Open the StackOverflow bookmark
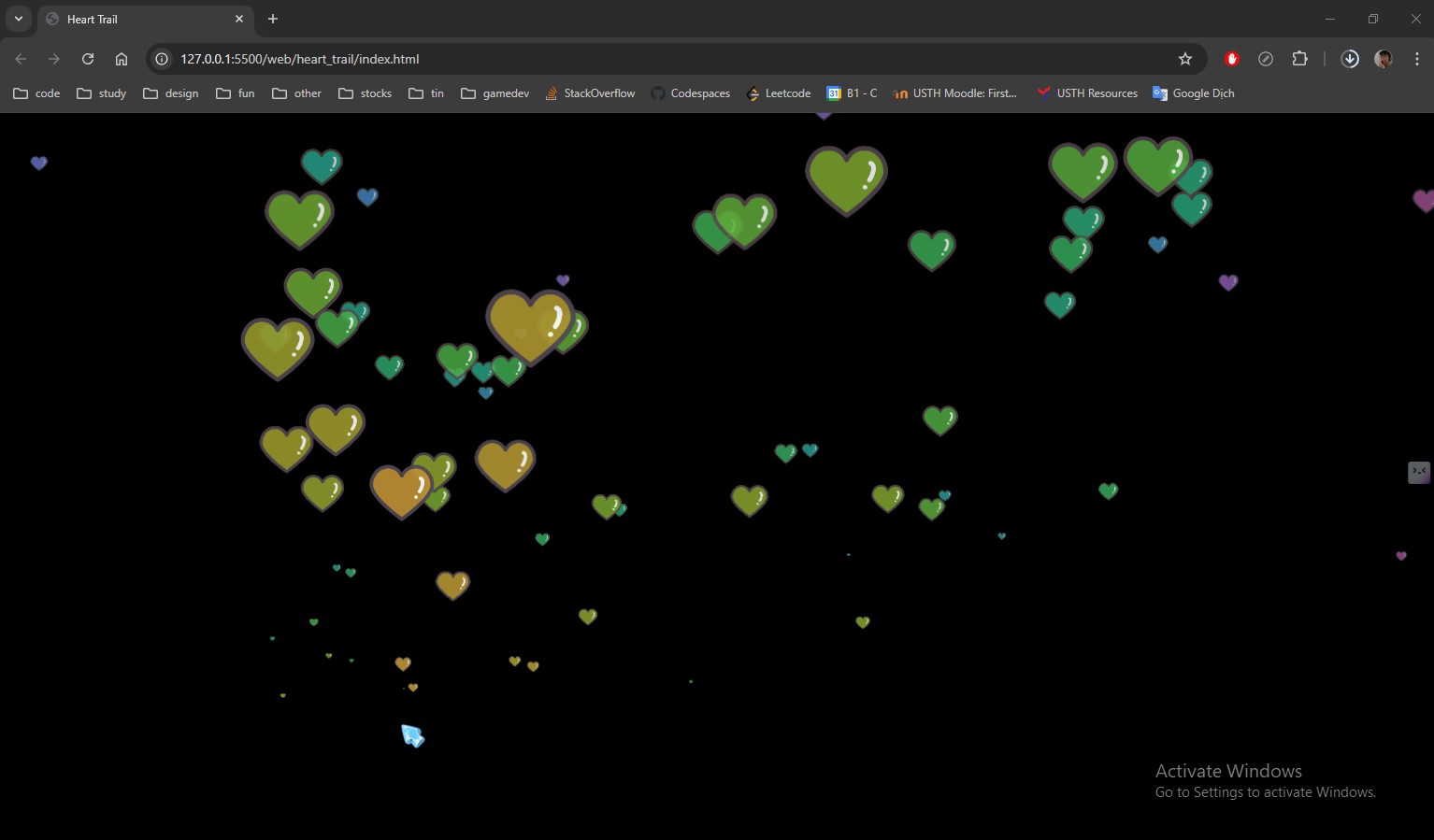 click(x=590, y=93)
